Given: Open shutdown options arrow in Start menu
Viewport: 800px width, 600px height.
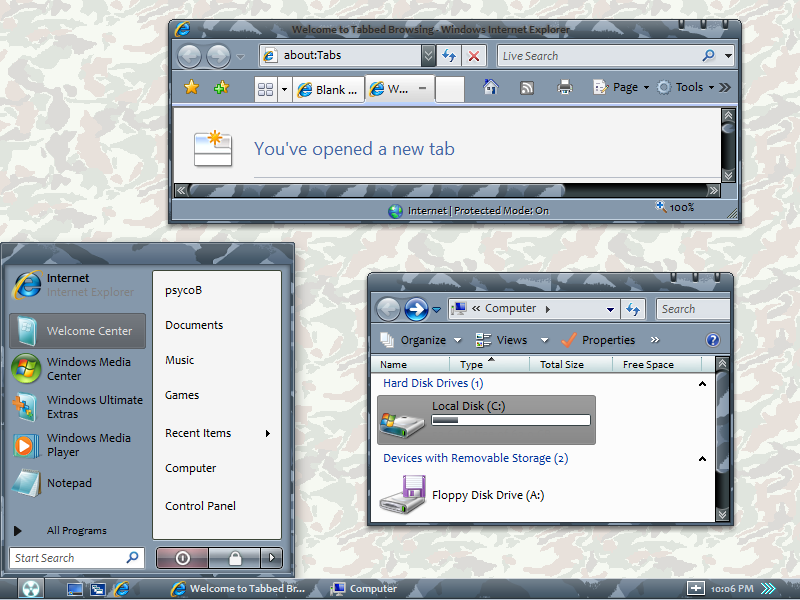Looking at the screenshot, I should [x=271, y=558].
